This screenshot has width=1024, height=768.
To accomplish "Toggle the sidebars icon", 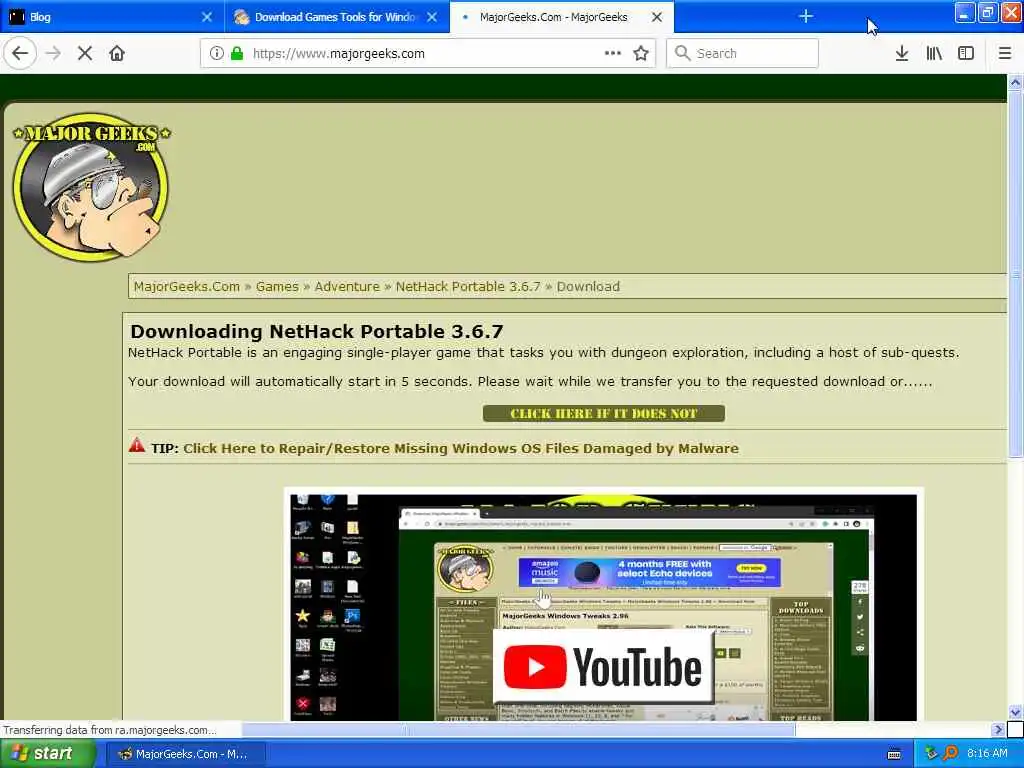I will tap(966, 54).
